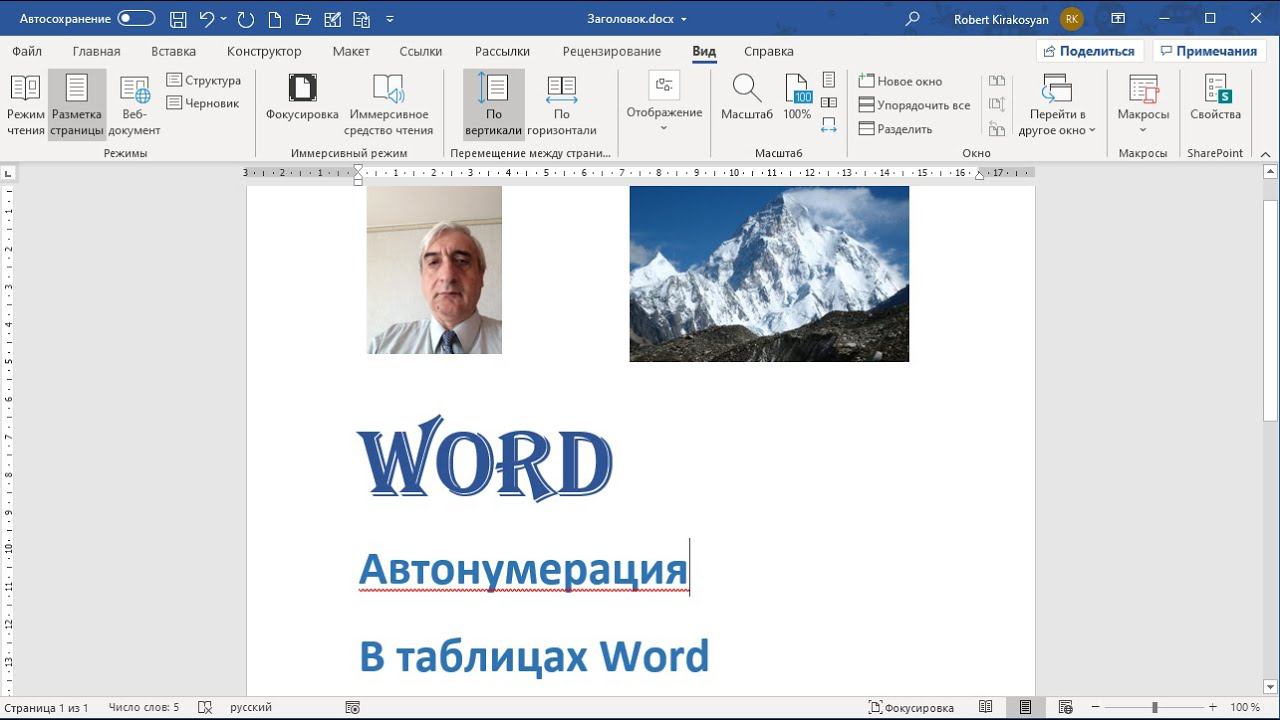Screen dimensions: 1280x720
Task: Toggle По горизонтали page movement
Action: coord(561,105)
